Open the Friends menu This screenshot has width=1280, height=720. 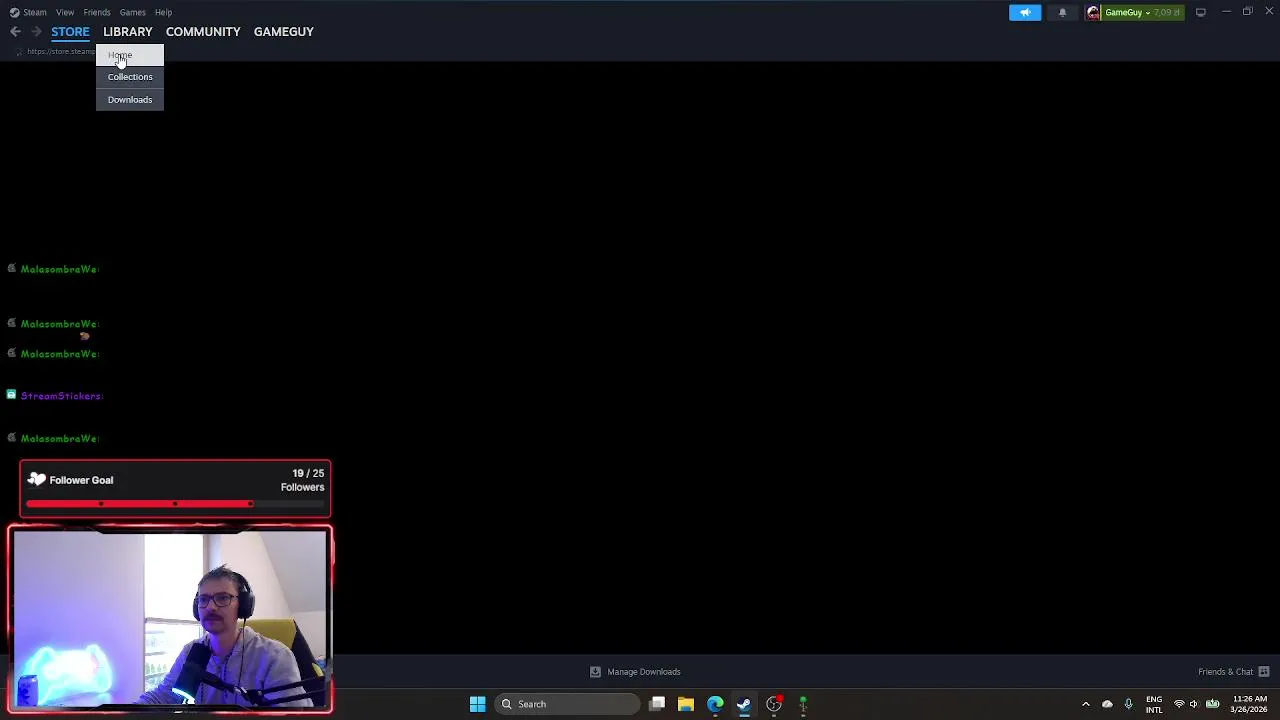click(x=97, y=12)
